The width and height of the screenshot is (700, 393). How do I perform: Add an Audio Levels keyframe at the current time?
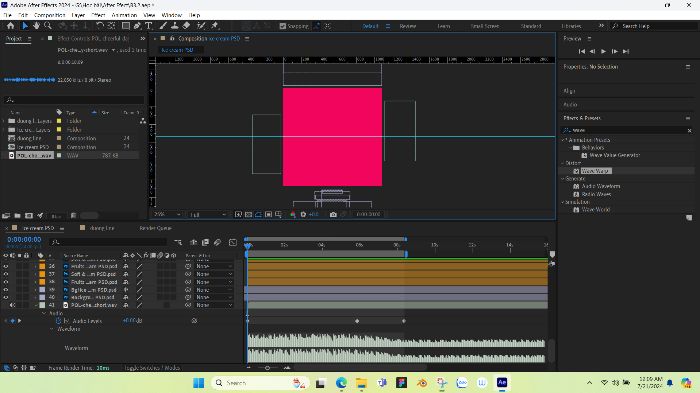[x=12, y=321]
